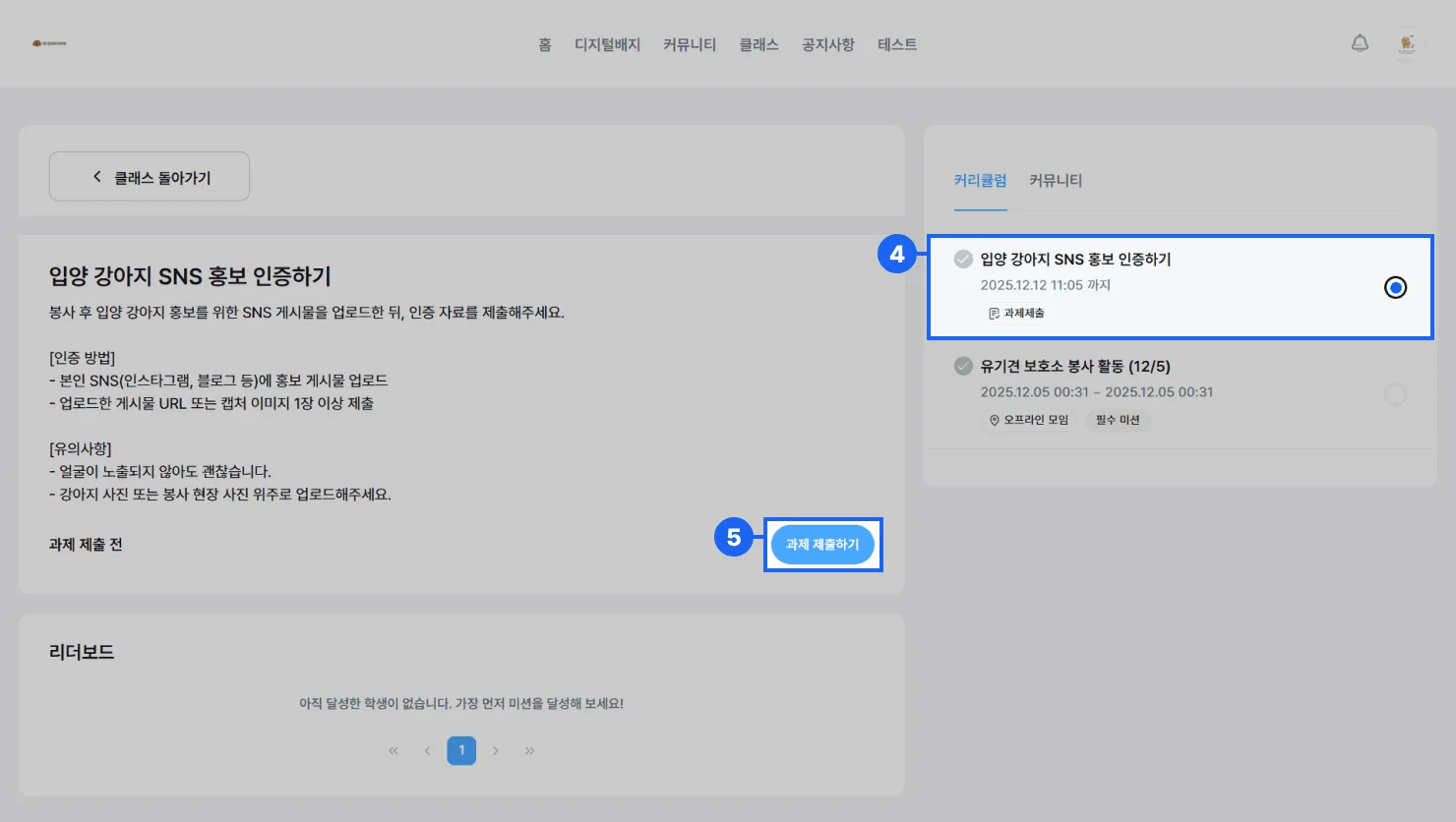Click the check icon beside 유기견 보호소 봉사 활동
This screenshot has width=1456, height=822.
point(963,366)
